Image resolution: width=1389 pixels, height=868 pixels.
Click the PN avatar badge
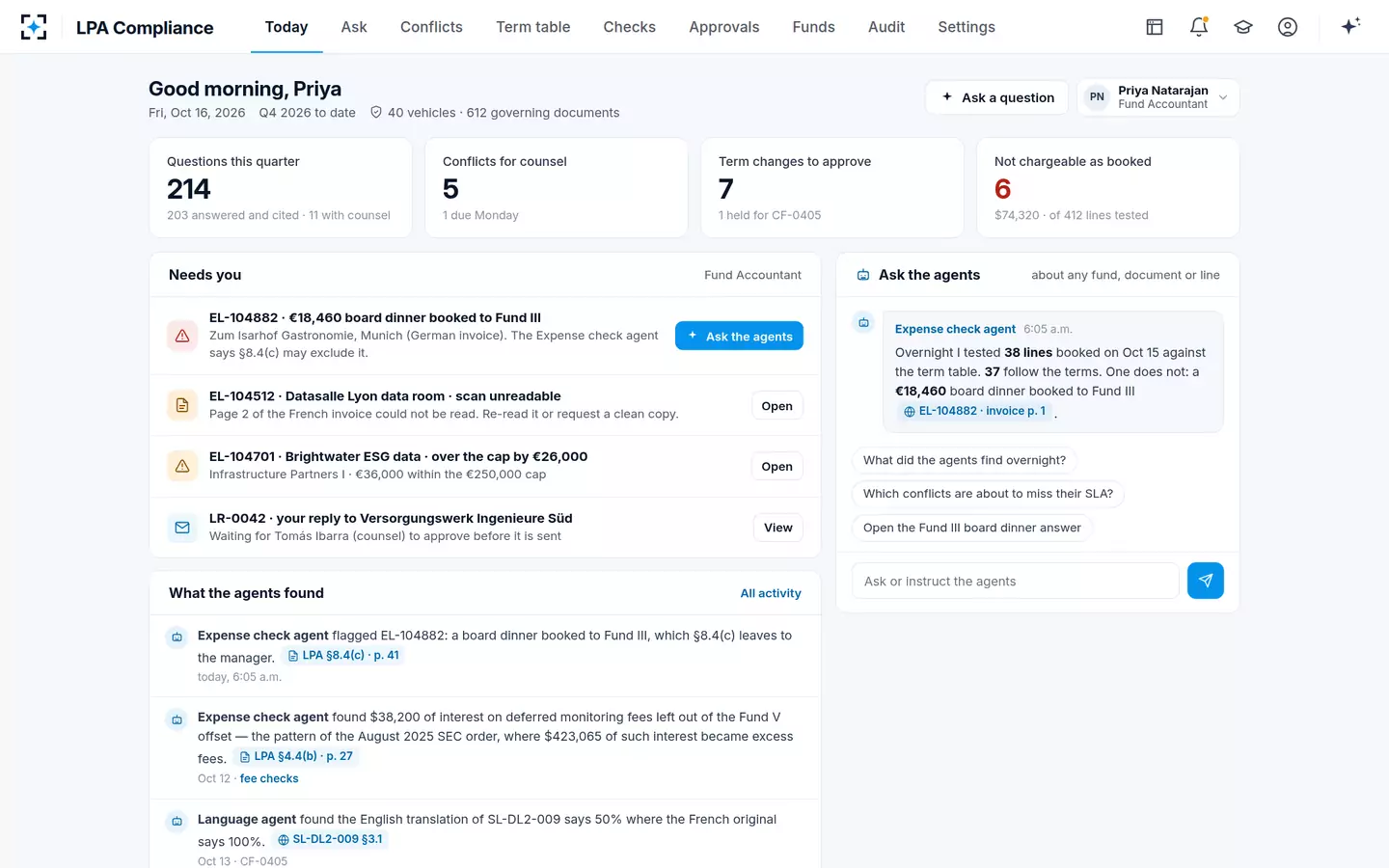point(1097,97)
